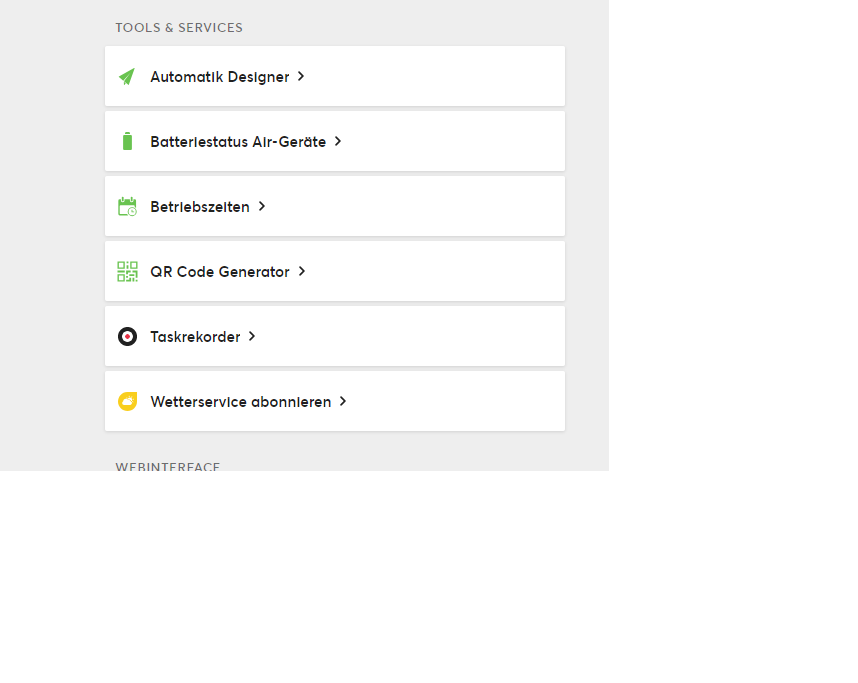Open the Taskrekorder tool
858x683 pixels.
[195, 337]
